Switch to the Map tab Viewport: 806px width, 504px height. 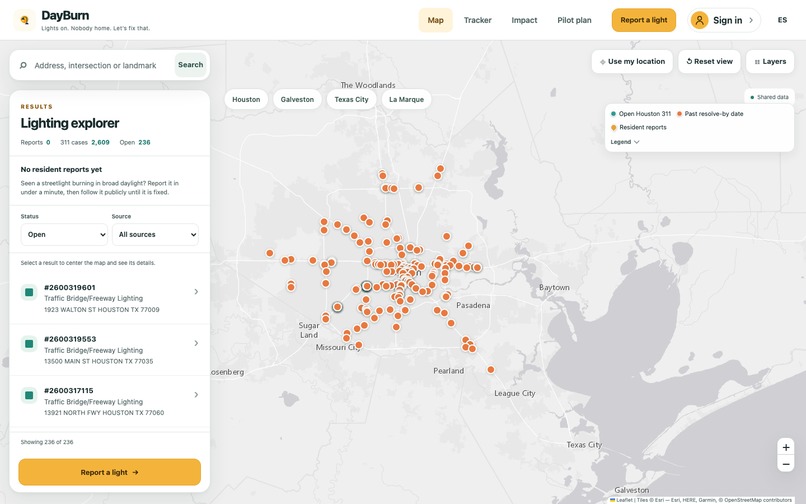435,20
